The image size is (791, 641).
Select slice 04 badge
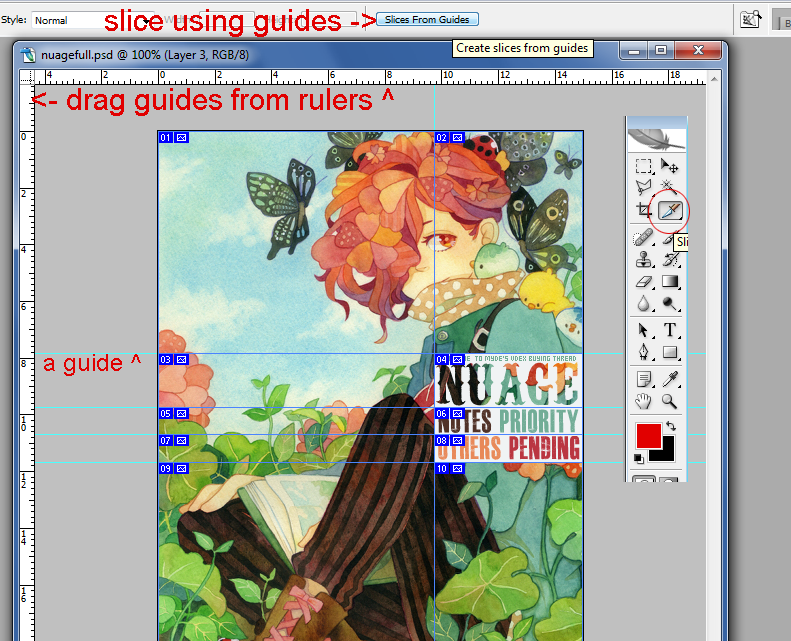[449, 359]
